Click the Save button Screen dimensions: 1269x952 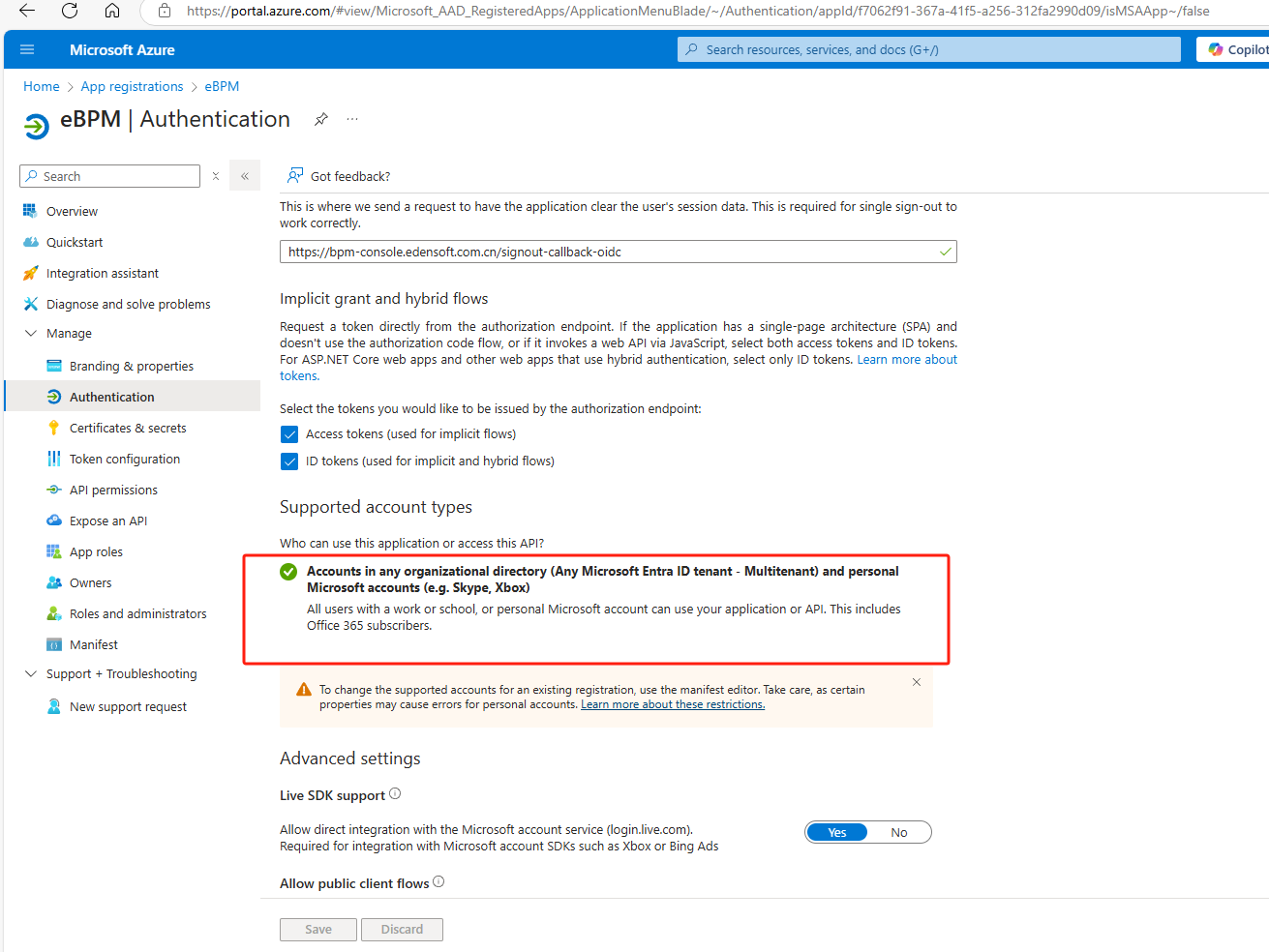coord(318,930)
